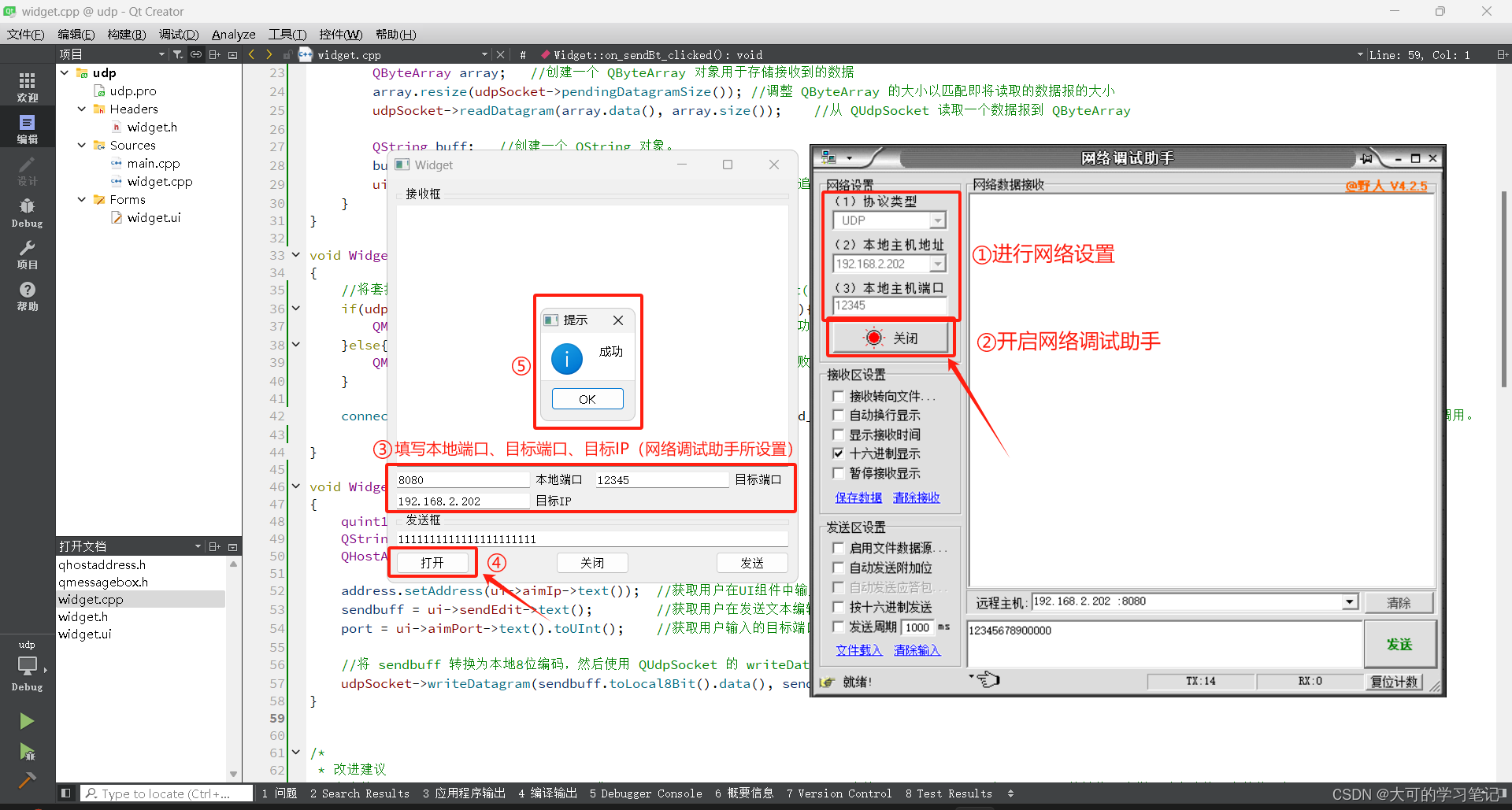
Task: Collapse the Sources folder
Action: coord(82,145)
